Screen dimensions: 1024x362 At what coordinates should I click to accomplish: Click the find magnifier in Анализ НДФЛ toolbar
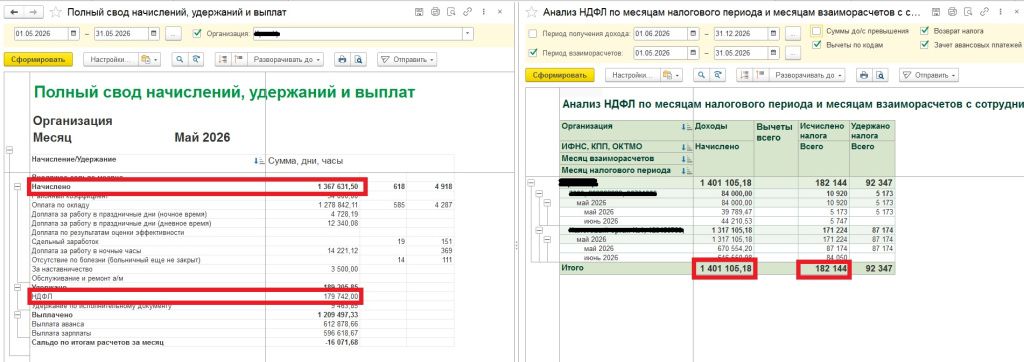click(701, 75)
